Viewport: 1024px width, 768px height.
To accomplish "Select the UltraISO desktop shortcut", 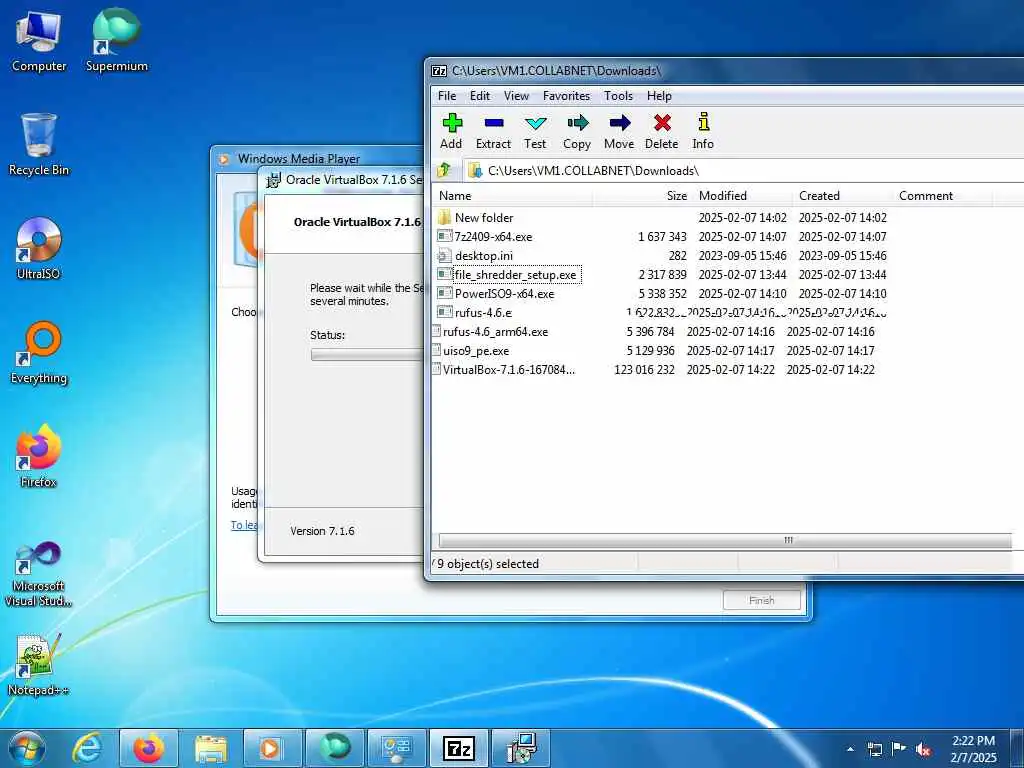I will [39, 248].
